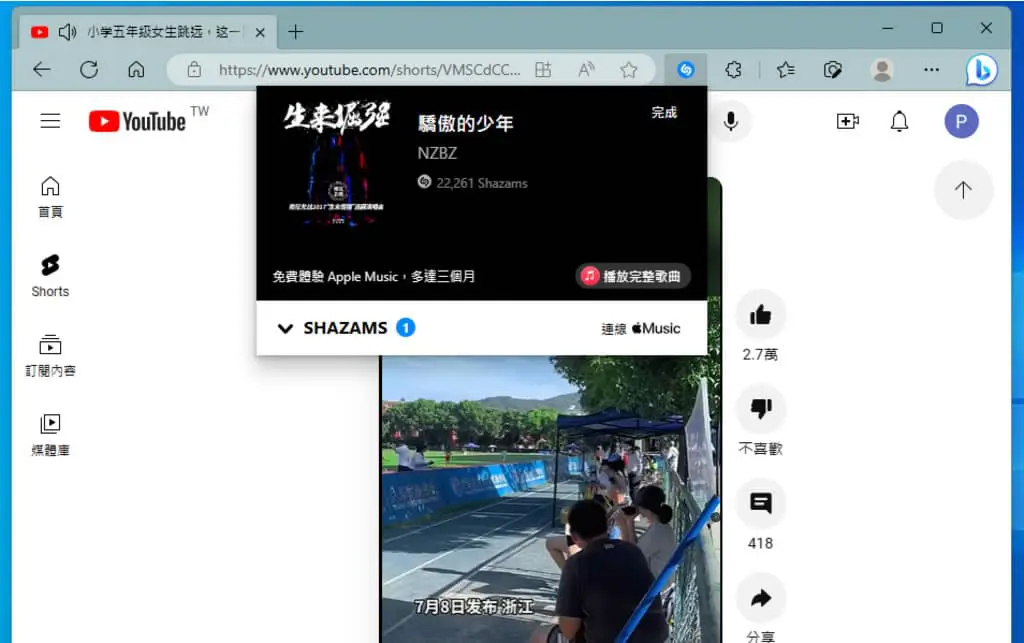1024x643 pixels.
Task: Open the media library sidebar item
Action: (x=50, y=435)
